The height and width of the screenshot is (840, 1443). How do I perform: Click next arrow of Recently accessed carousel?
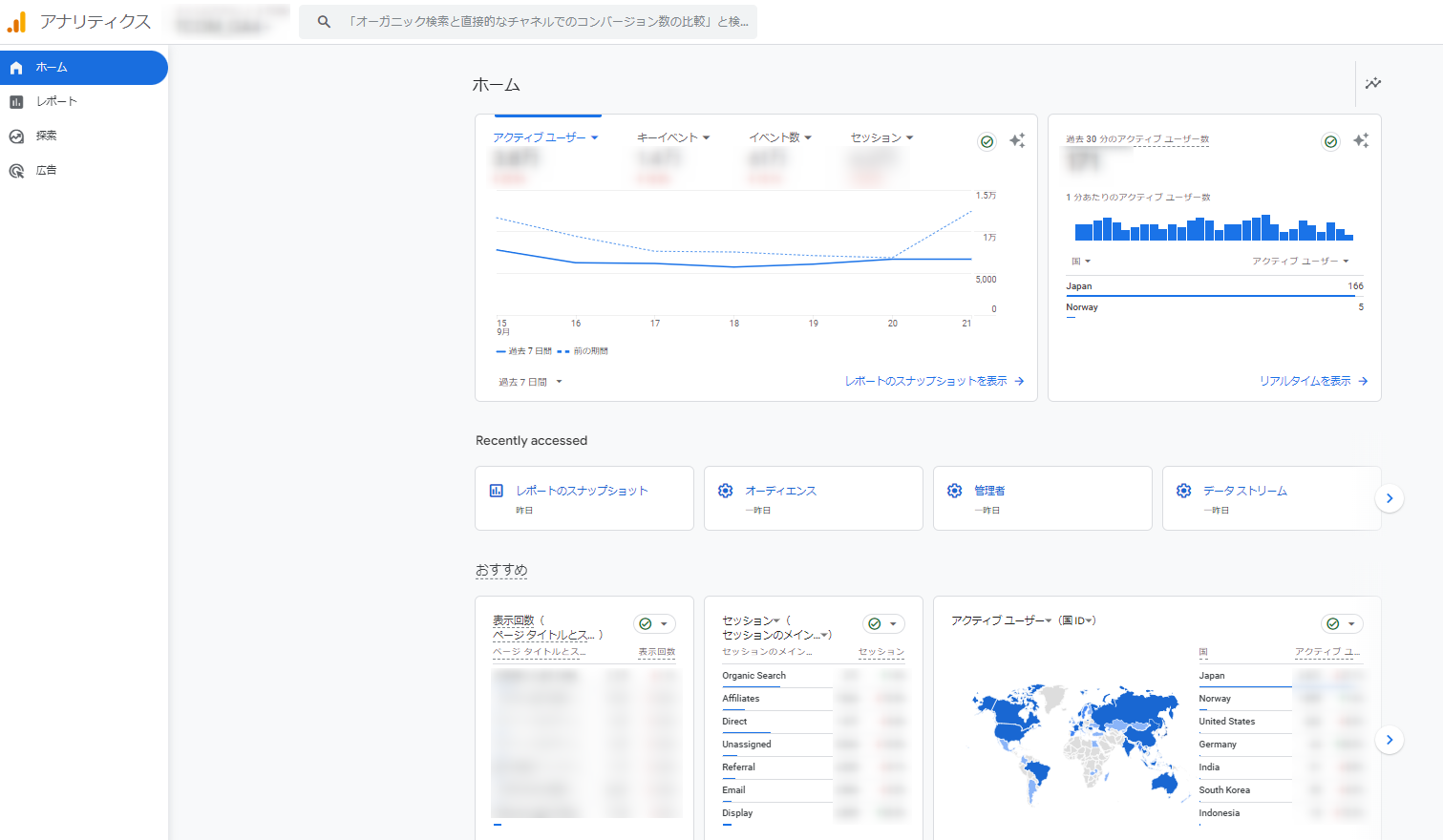click(x=1390, y=498)
